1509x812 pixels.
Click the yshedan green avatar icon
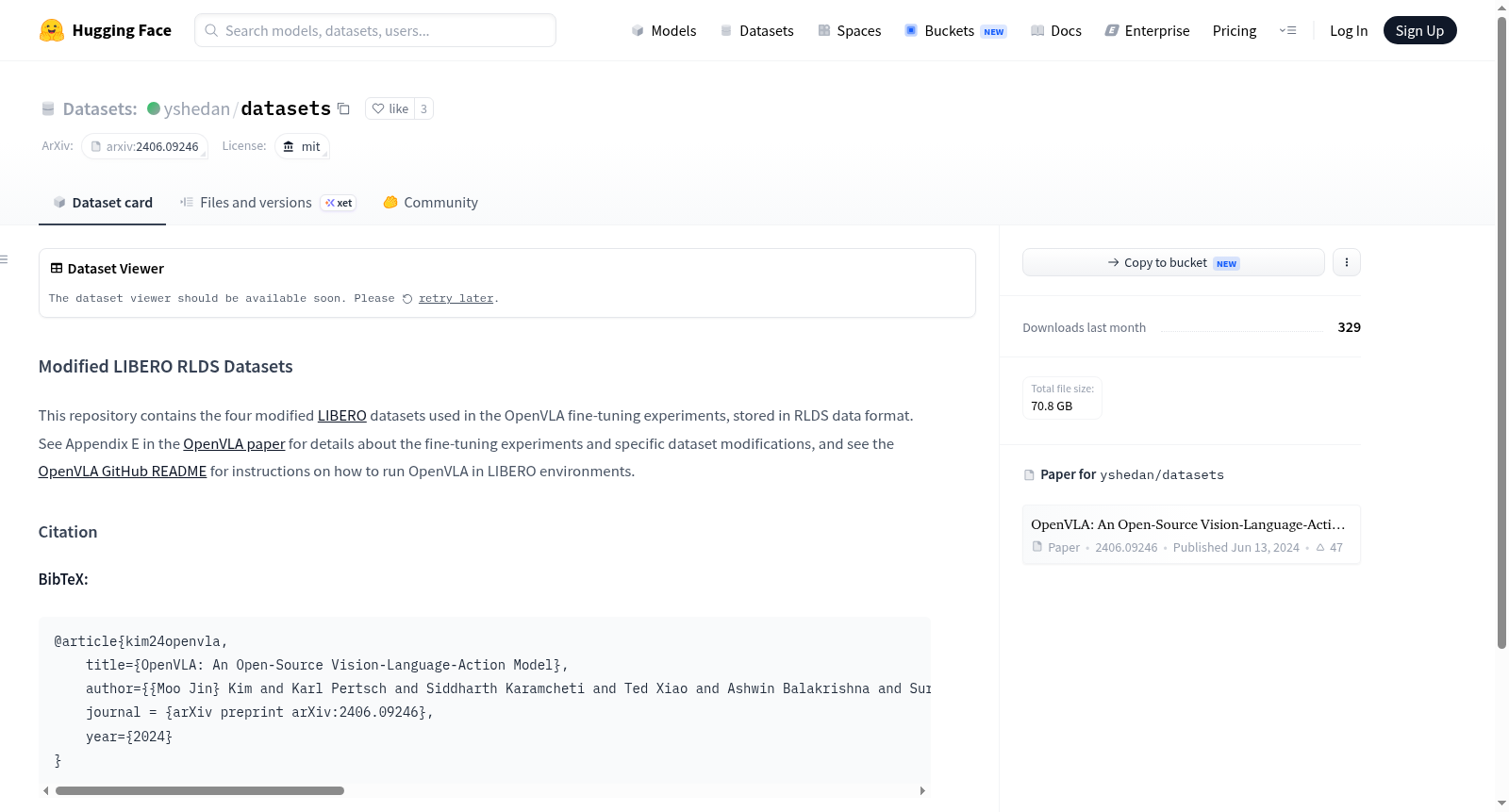154,108
